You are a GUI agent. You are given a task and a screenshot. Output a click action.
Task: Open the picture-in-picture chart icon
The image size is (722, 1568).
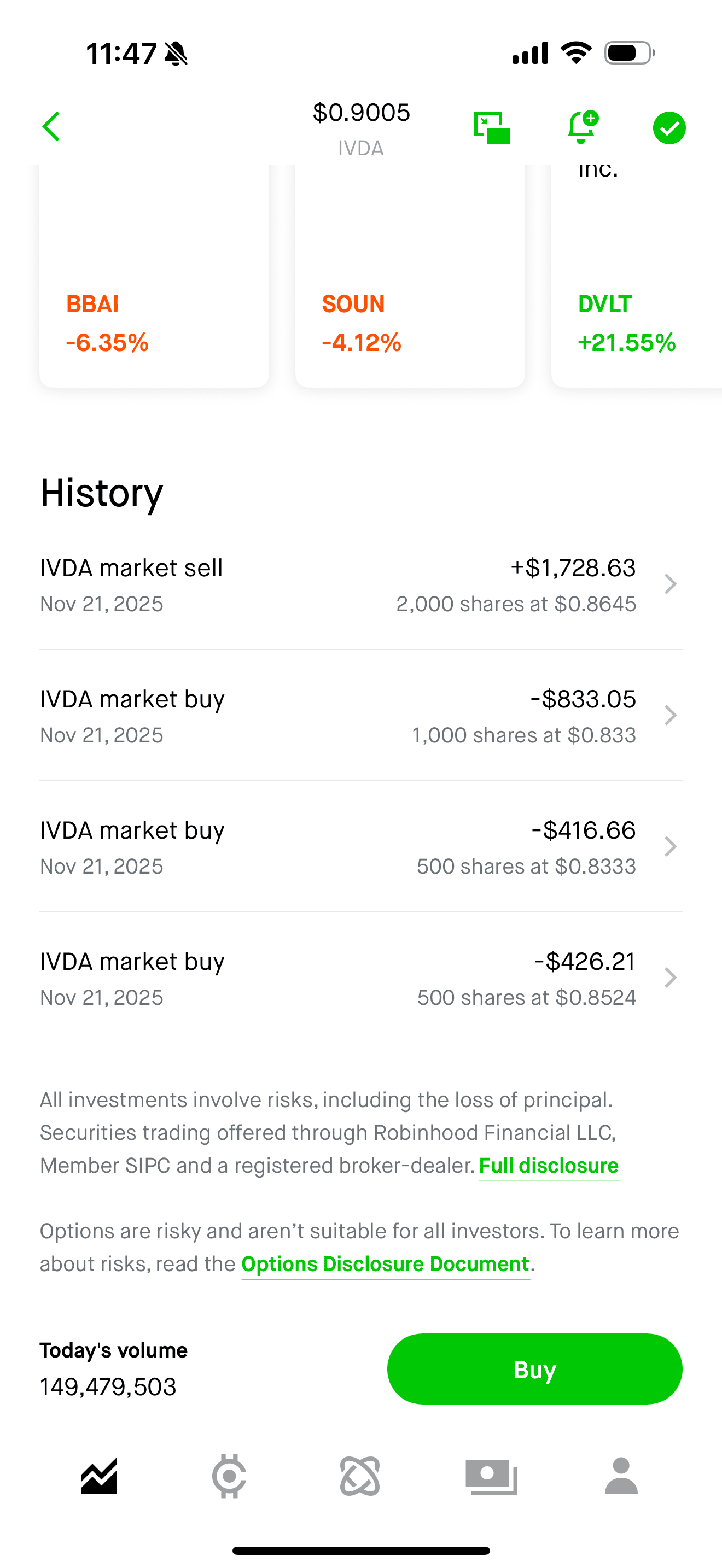pos(492,128)
